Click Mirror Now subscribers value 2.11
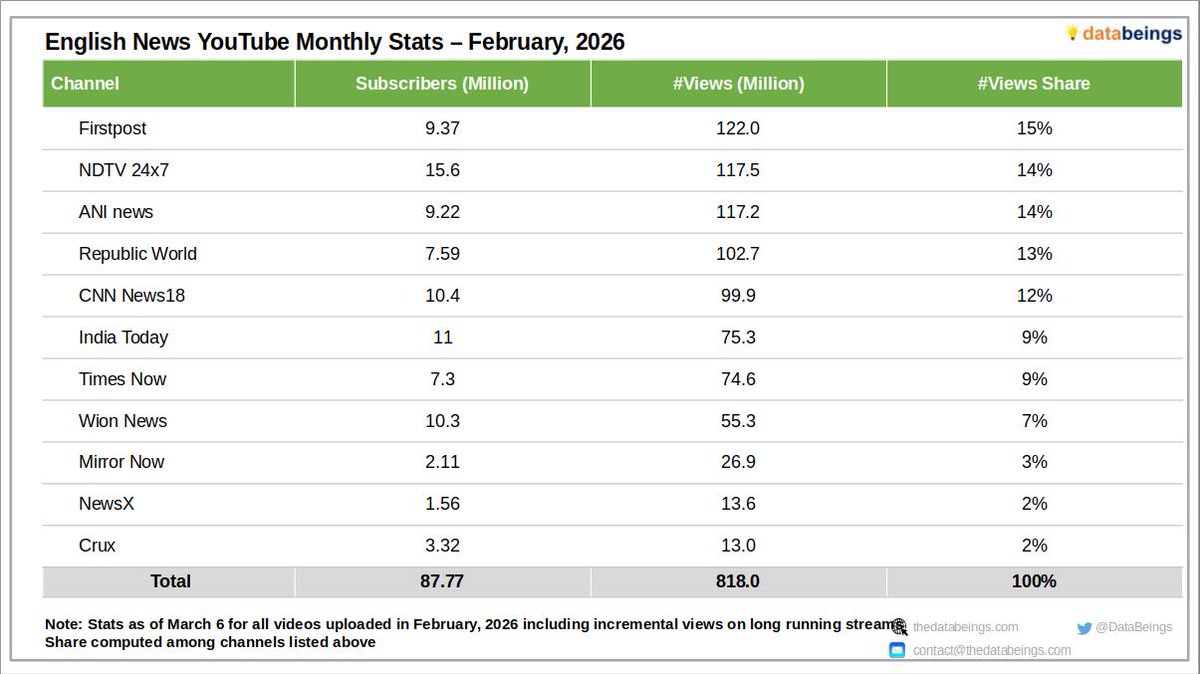Screen dimensions: 1200x674 point(442,462)
